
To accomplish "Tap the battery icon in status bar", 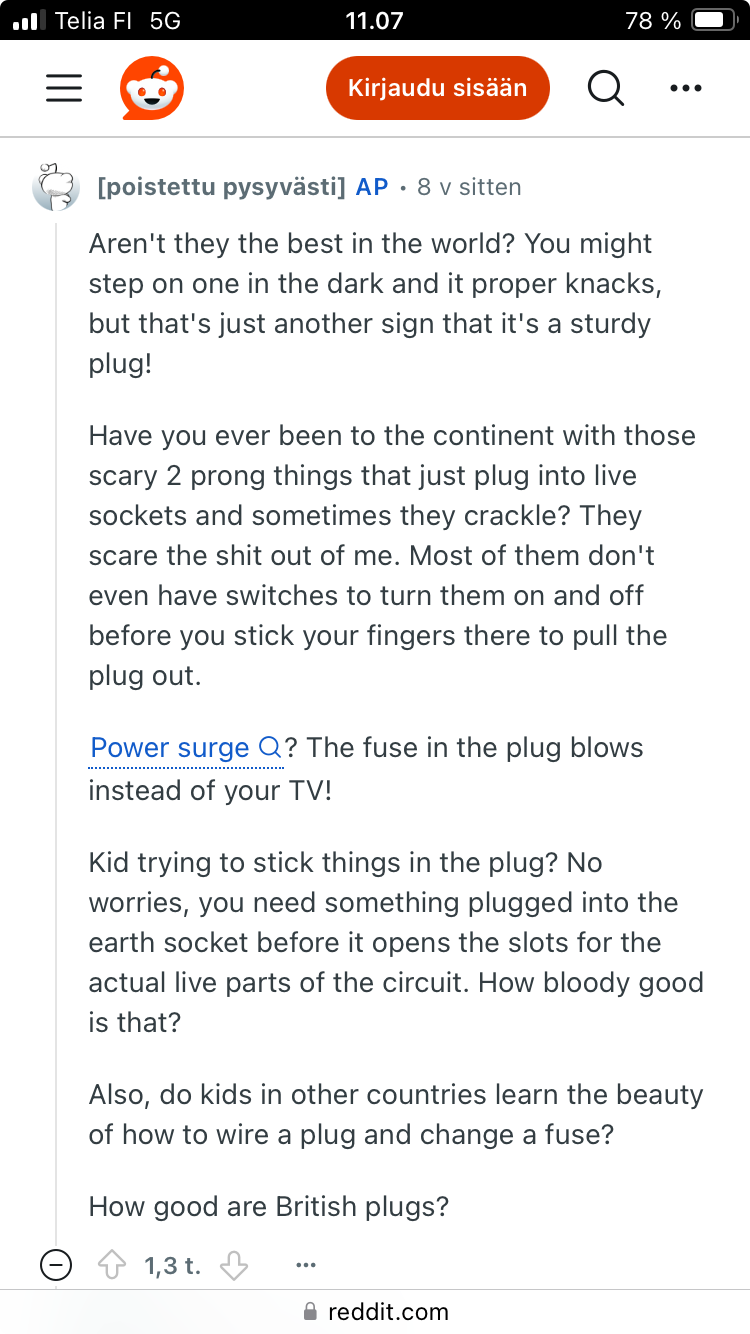I will tap(713, 20).
